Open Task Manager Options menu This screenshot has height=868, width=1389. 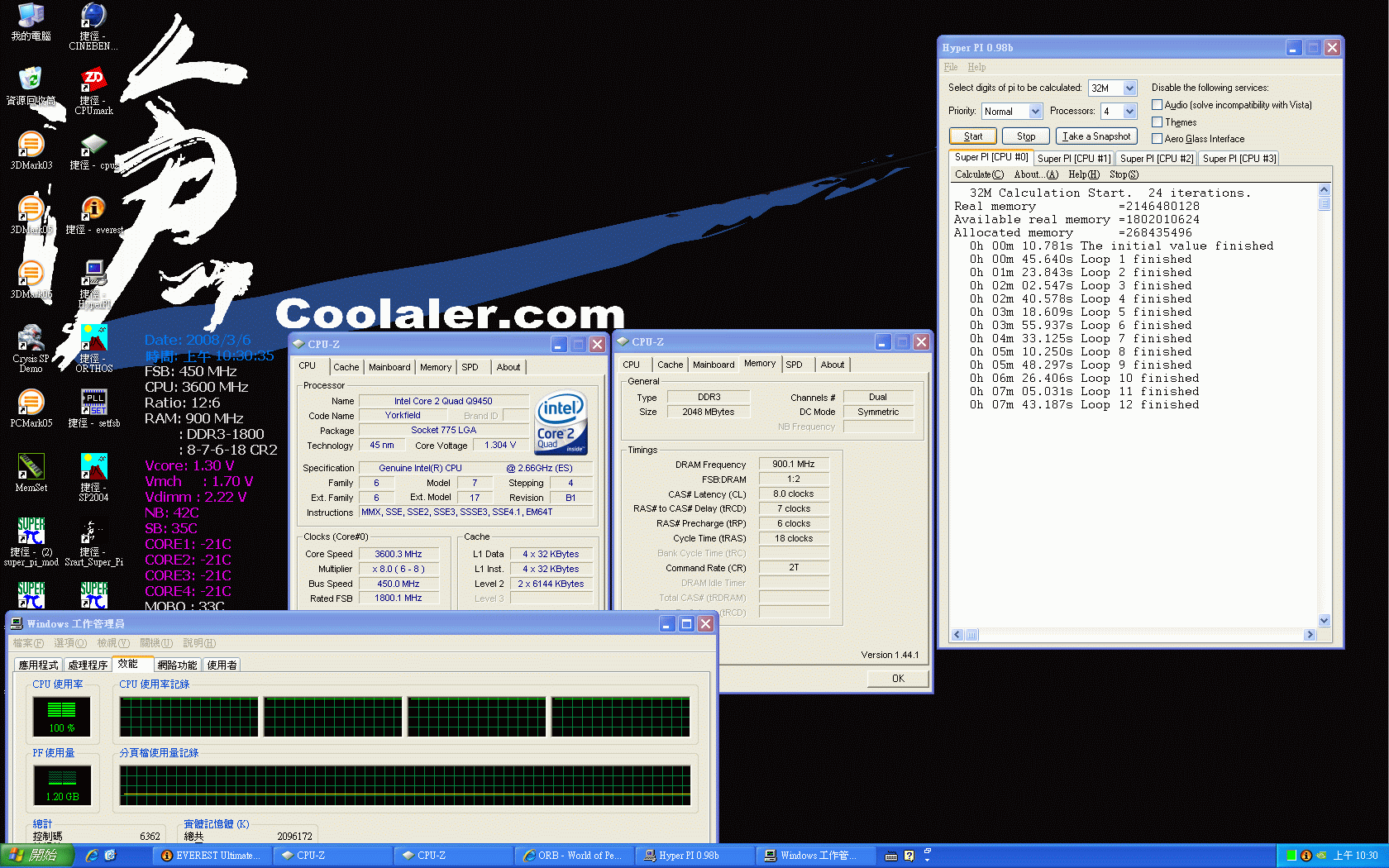tap(70, 643)
